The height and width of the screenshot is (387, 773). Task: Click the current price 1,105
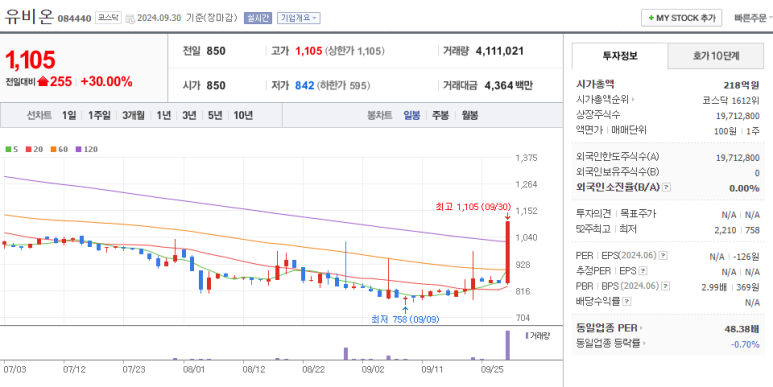pos(30,60)
